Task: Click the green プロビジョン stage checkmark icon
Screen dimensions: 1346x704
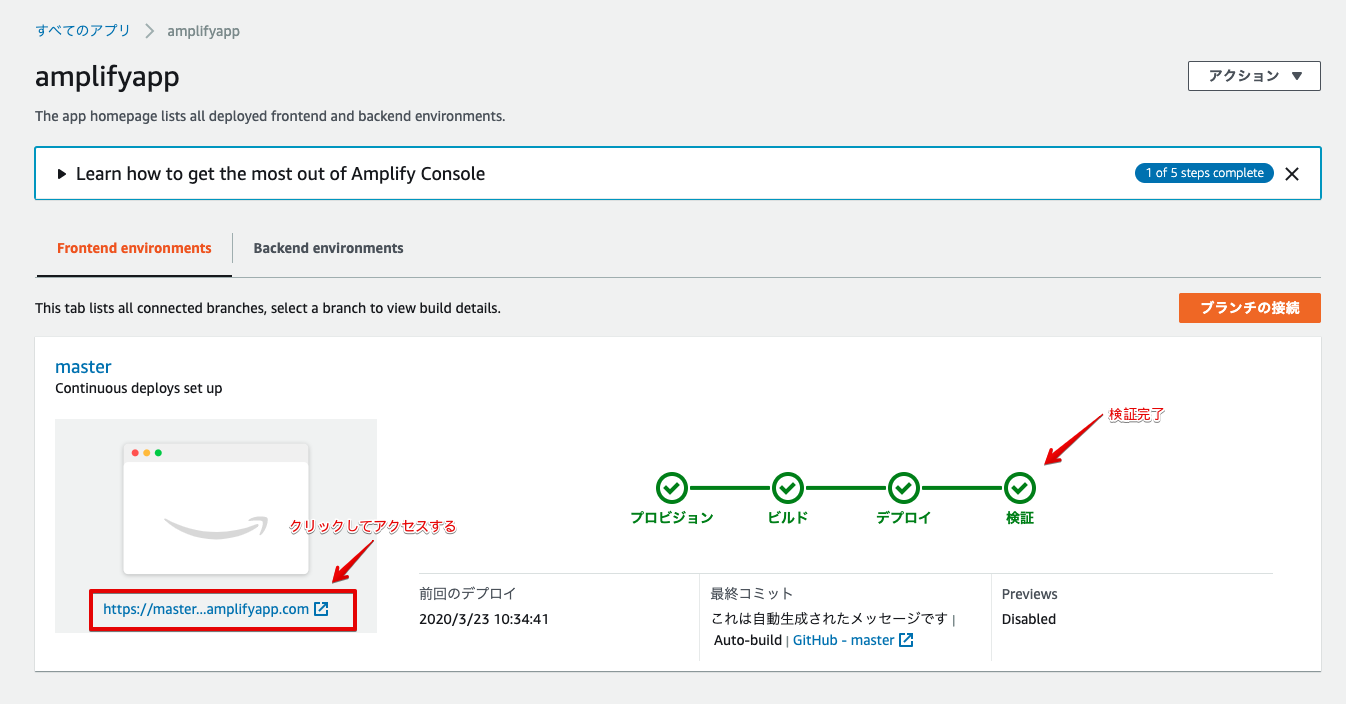Action: 672,490
